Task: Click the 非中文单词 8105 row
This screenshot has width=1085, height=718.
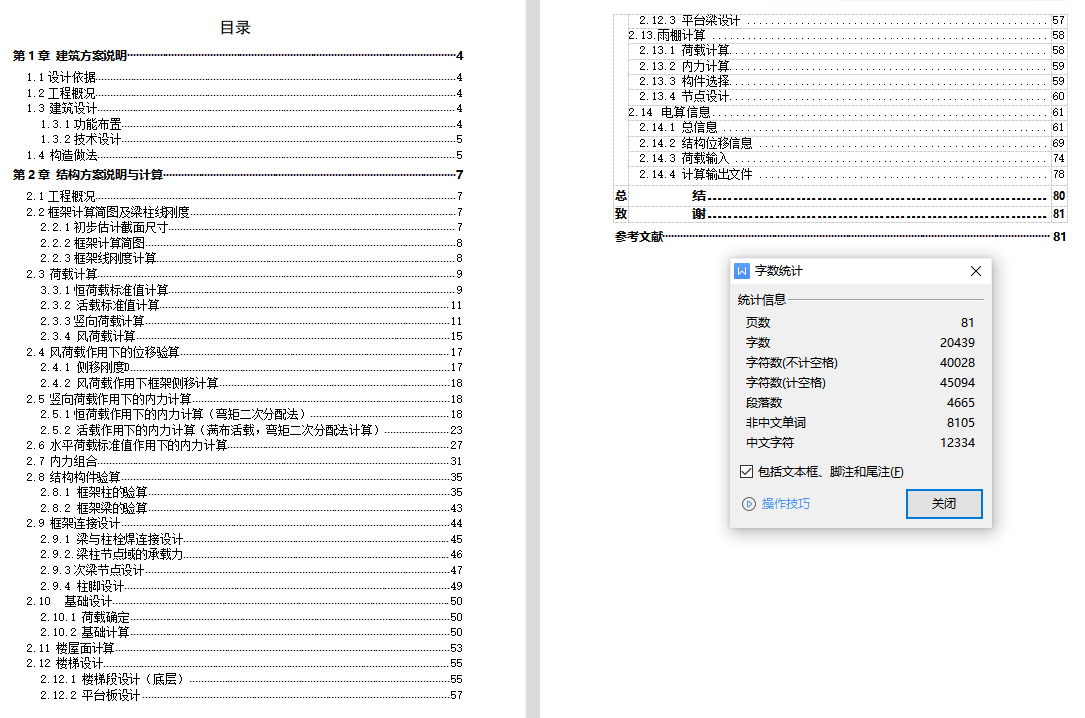Action: coord(859,423)
